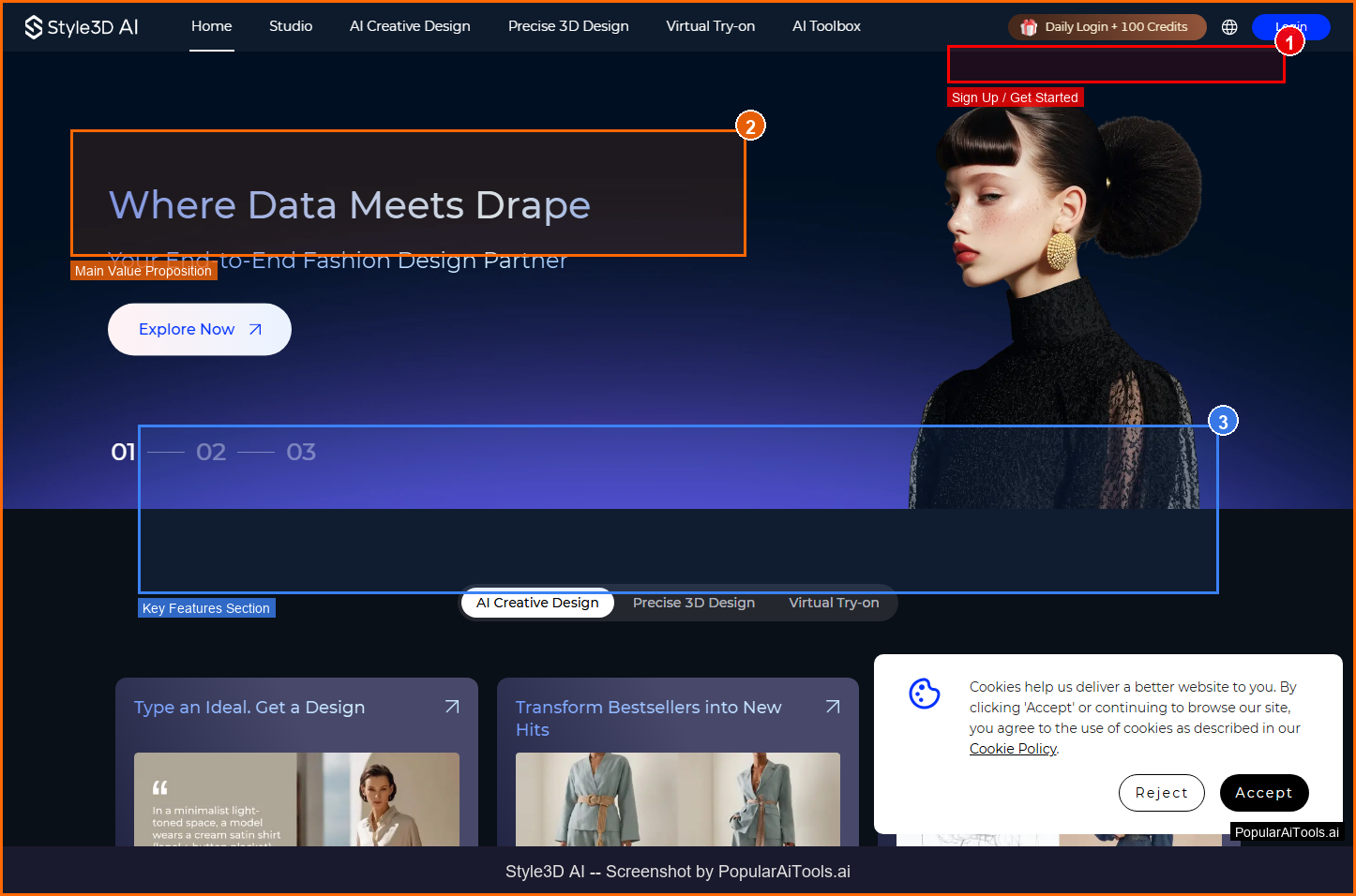The image size is (1356, 896).
Task: Jump to slide 02 in hero carousel
Action: click(211, 453)
